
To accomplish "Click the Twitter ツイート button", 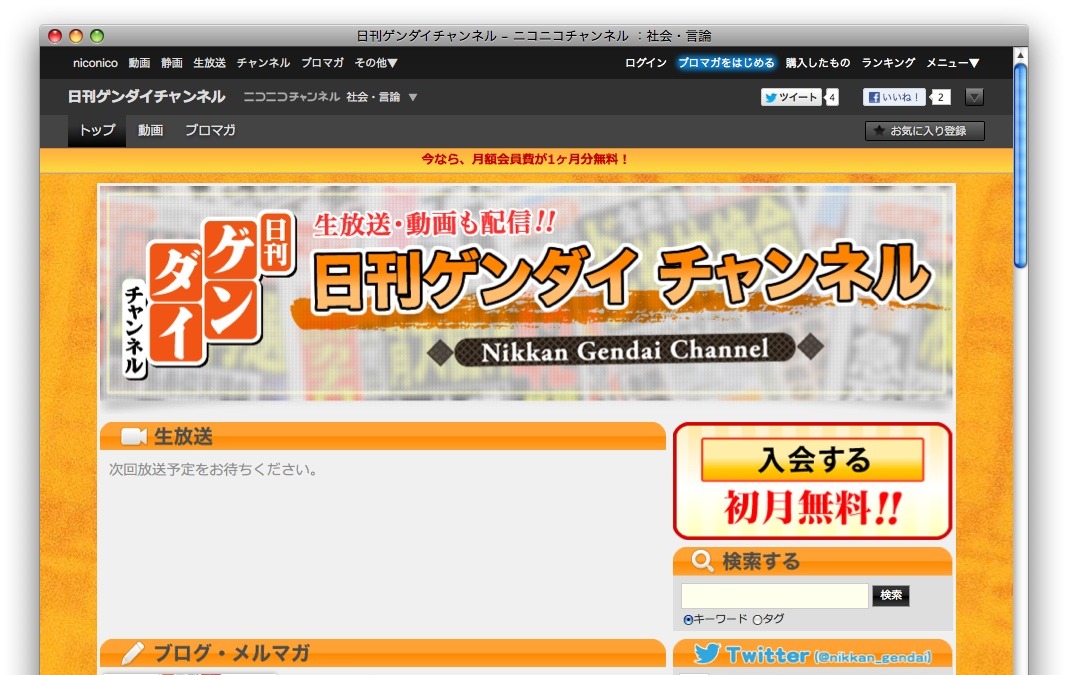I will click(791, 97).
